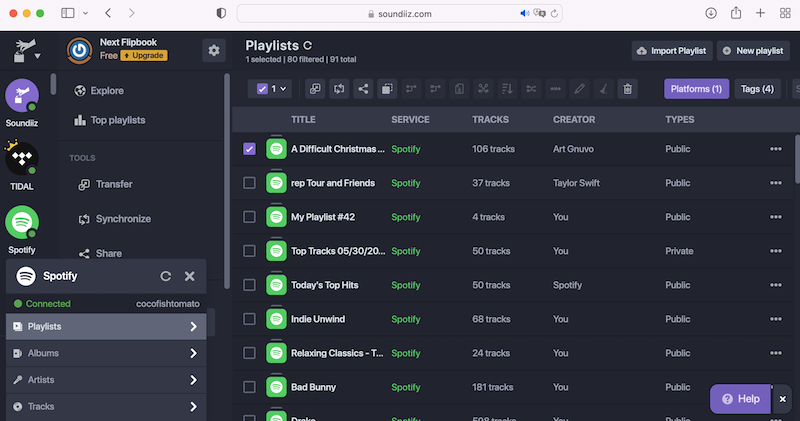
Task: Open more options for Today's Top Hits
Action: click(x=775, y=285)
